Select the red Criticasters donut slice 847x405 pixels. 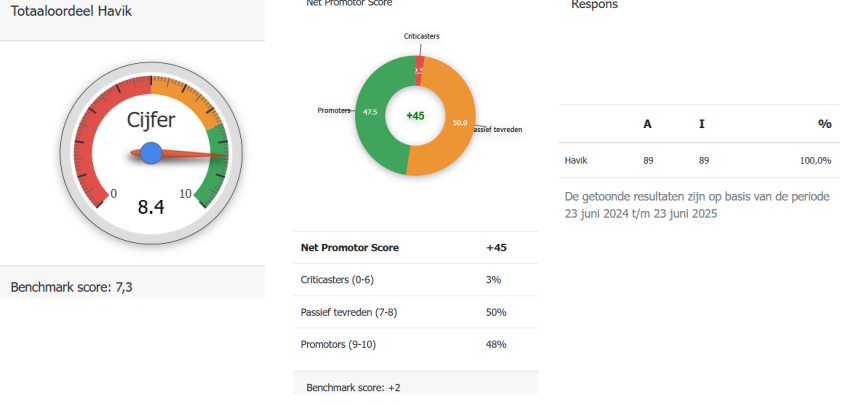419,65
